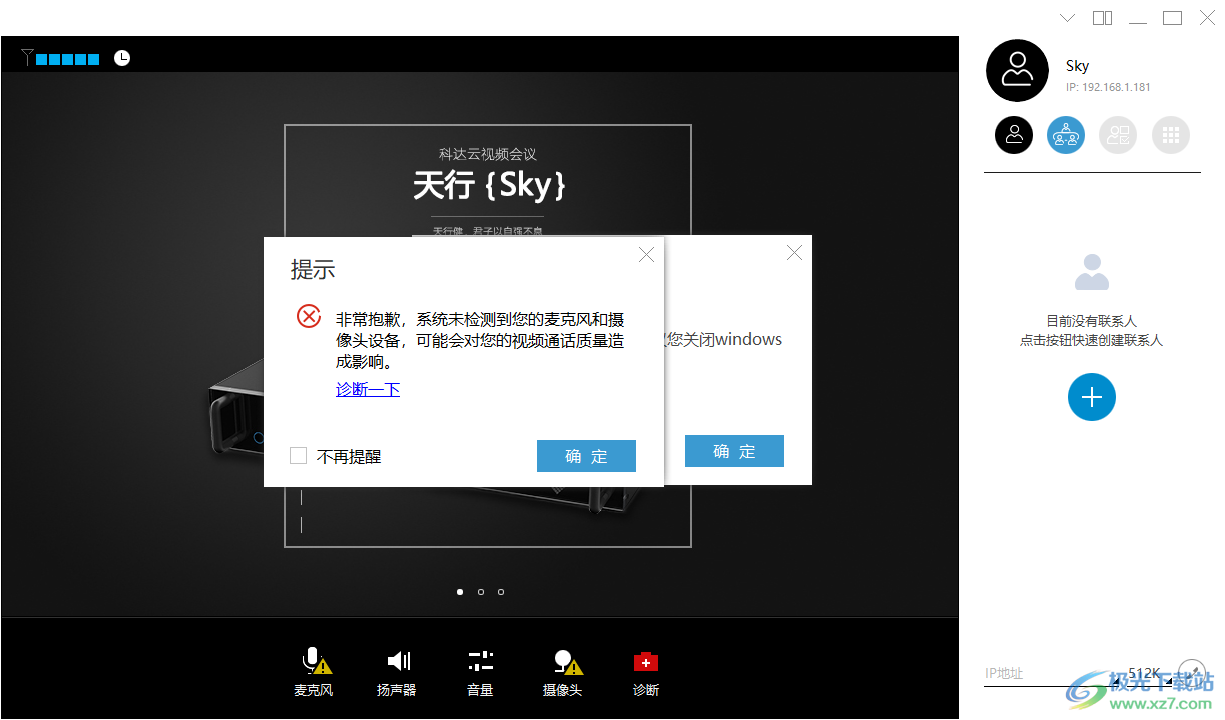Image resolution: width=1225 pixels, height=720 pixels.
Task: Confirm the 提示 dialog with 确定
Action: tap(586, 456)
